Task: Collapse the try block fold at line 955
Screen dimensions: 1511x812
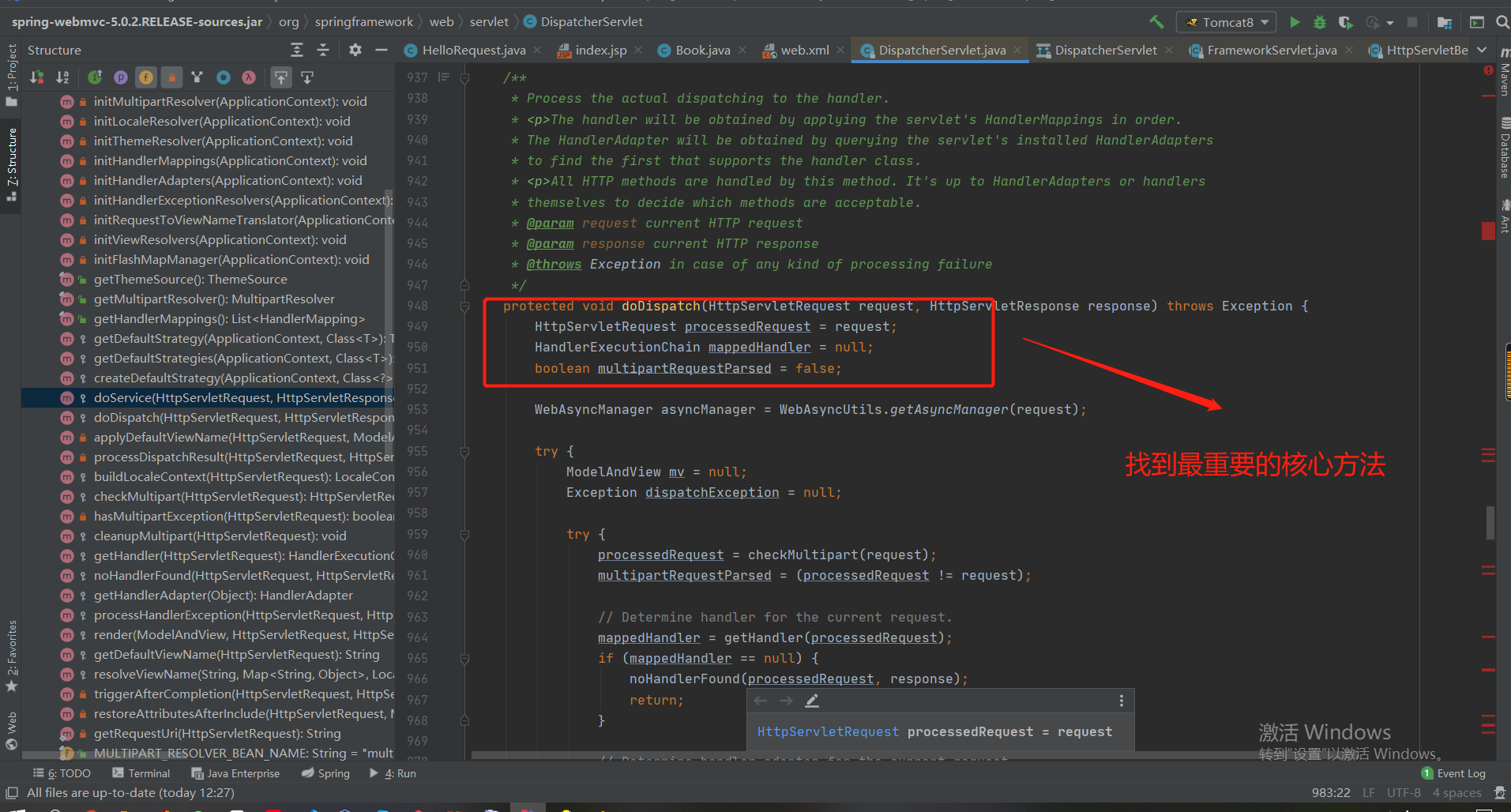Action: (x=464, y=452)
